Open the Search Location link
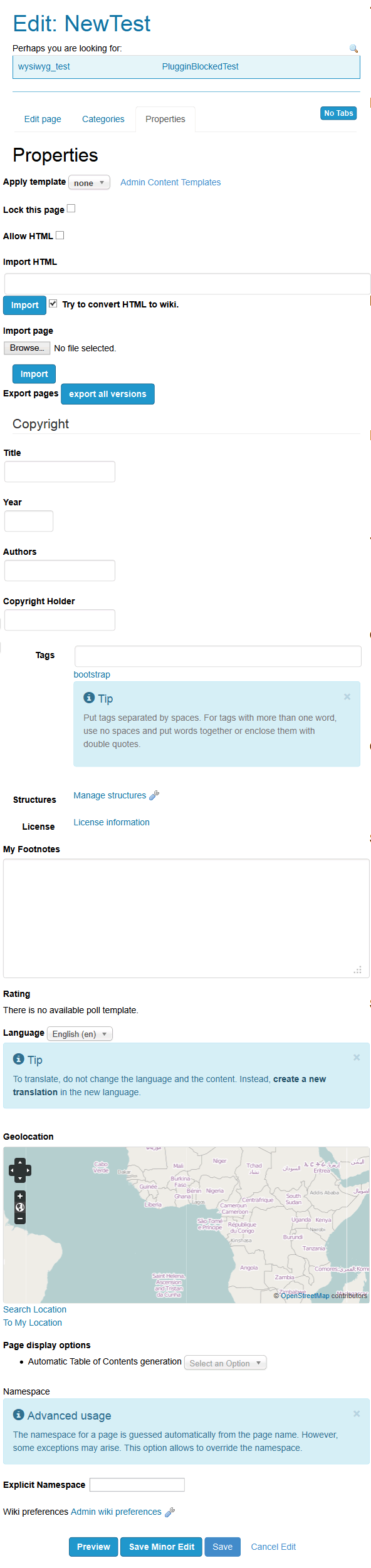 (34, 1309)
